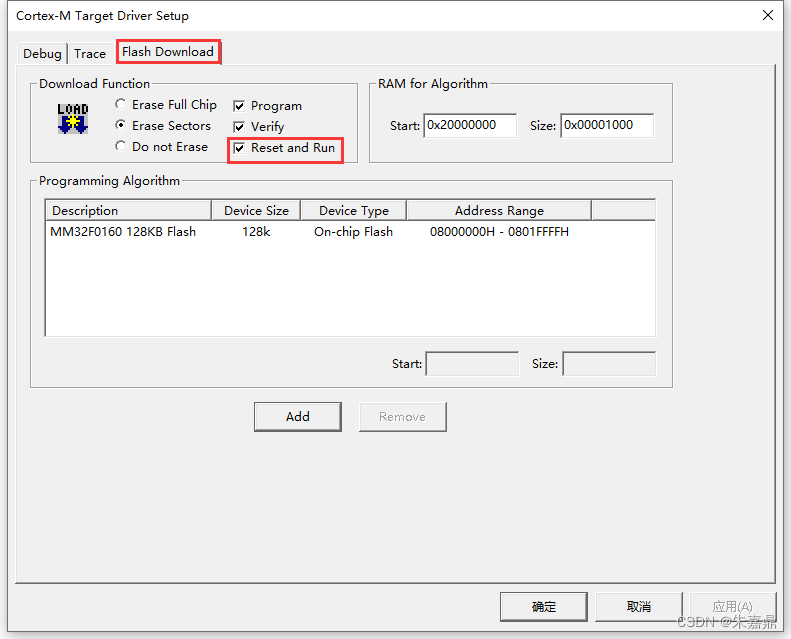Uncheck the Verify checkbox
This screenshot has height=639, width=791.
click(239, 127)
